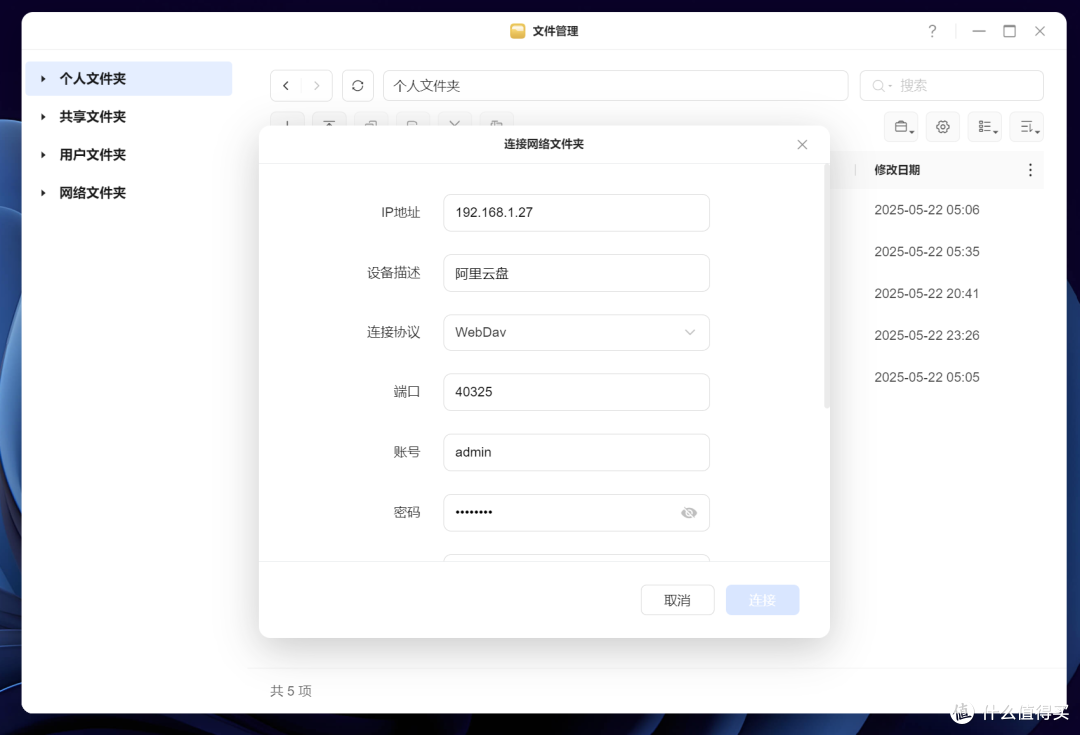Expand the 用户文件夹 tree node

(43, 154)
